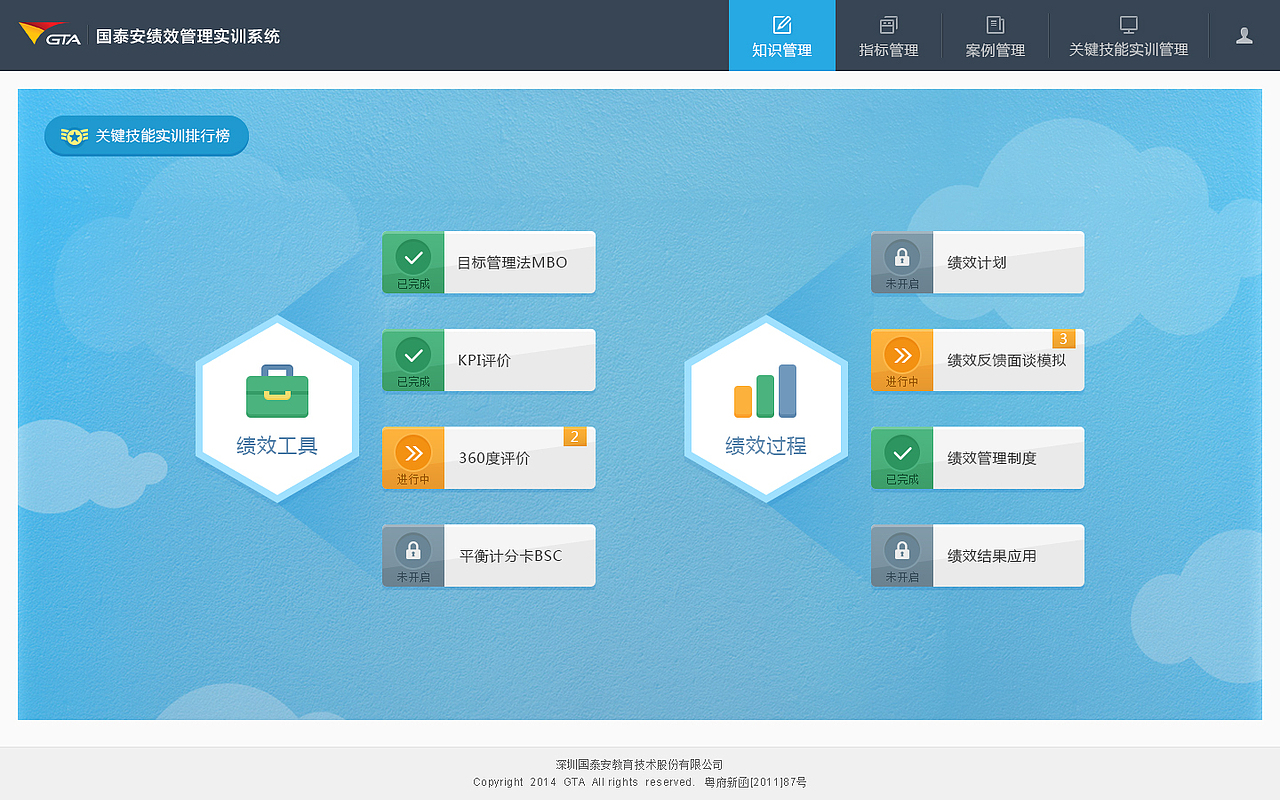
Task: Click the bar chart 绩效过程 icon
Action: coord(766,391)
